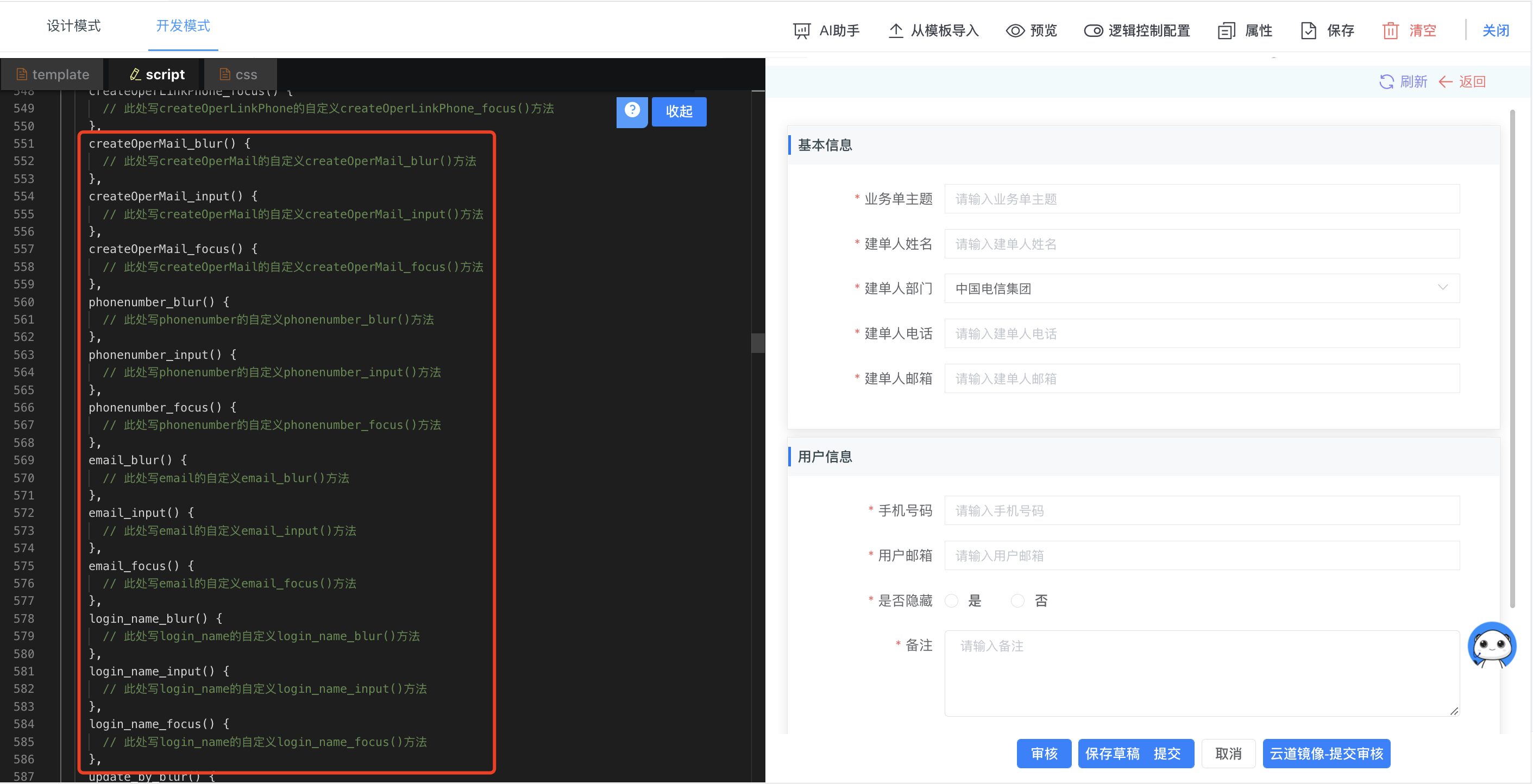Viewport: 1533px width, 784px height.
Task: Click the 清空 trash icon
Action: click(1390, 30)
